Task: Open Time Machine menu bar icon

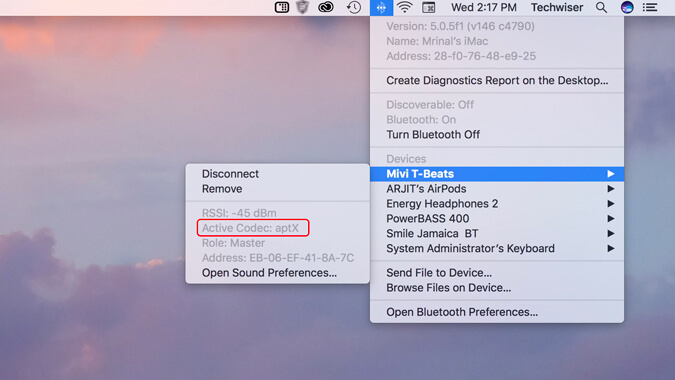Action: pyautogui.click(x=354, y=7)
